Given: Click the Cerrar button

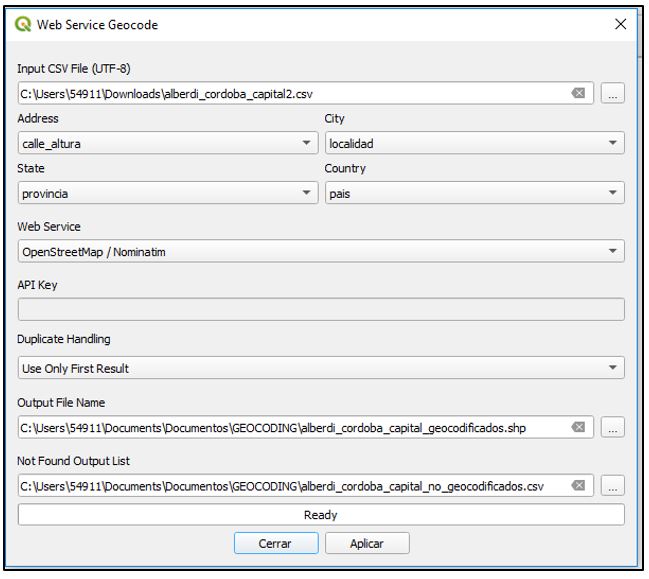Looking at the screenshot, I should coord(276,543).
